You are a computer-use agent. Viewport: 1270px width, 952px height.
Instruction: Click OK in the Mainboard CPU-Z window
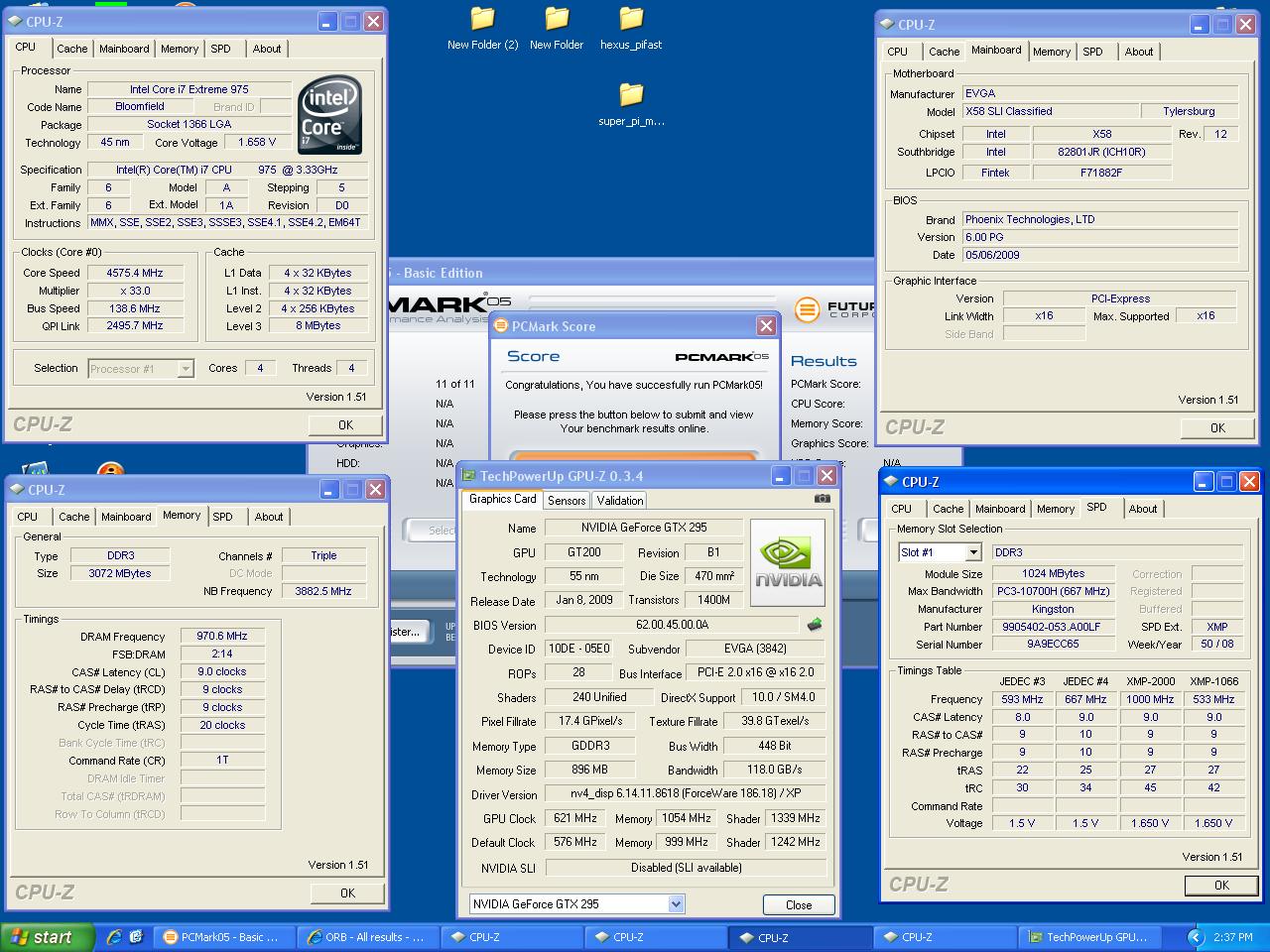[1217, 427]
